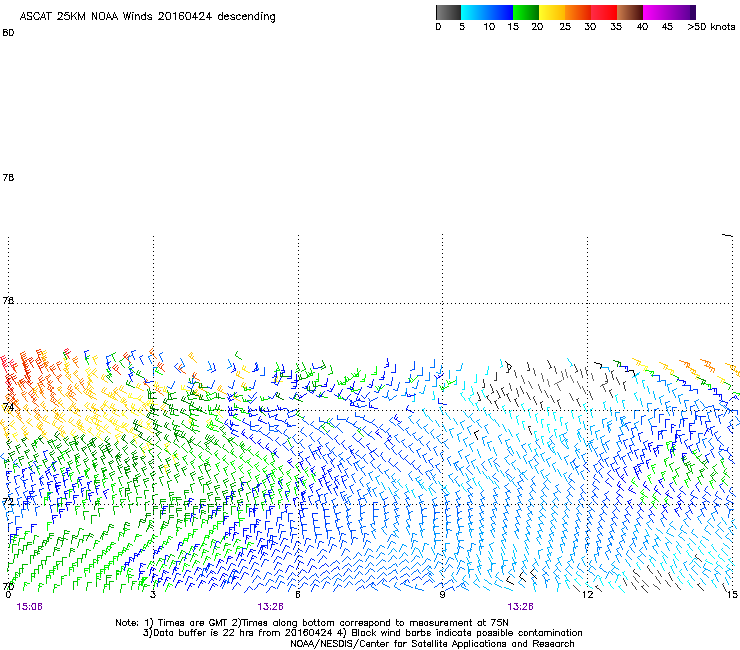
Task: Pick the red 30-35 knots legend swatch
Action: tap(604, 12)
